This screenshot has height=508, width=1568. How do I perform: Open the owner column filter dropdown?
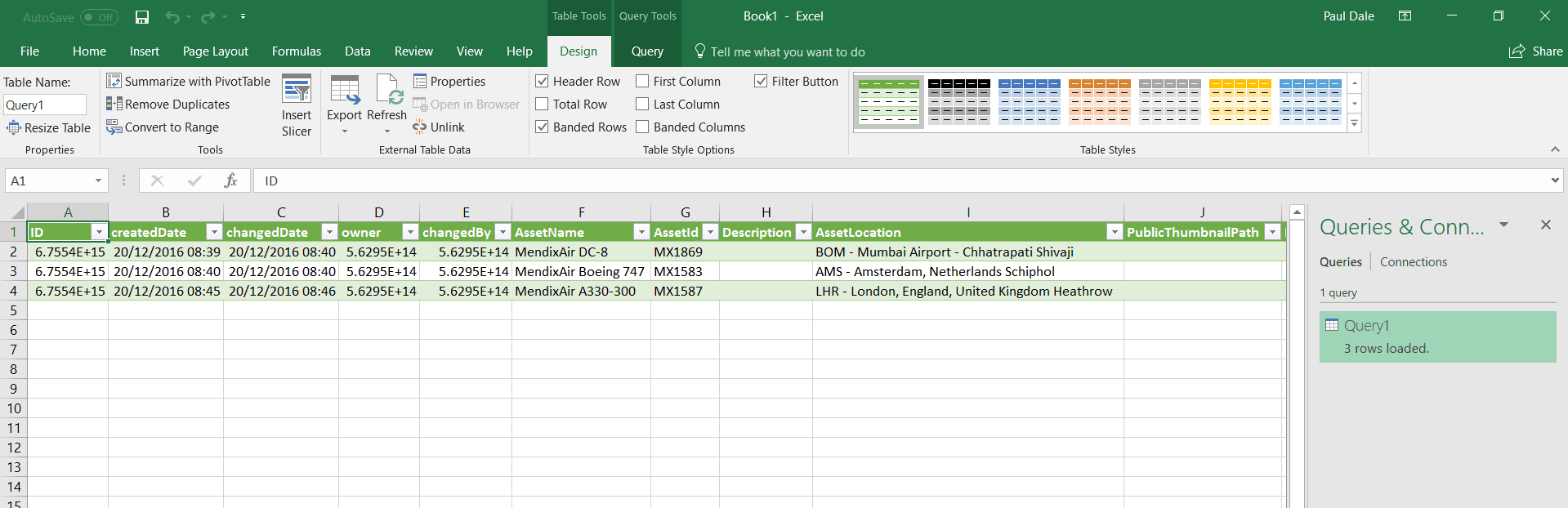[410, 232]
